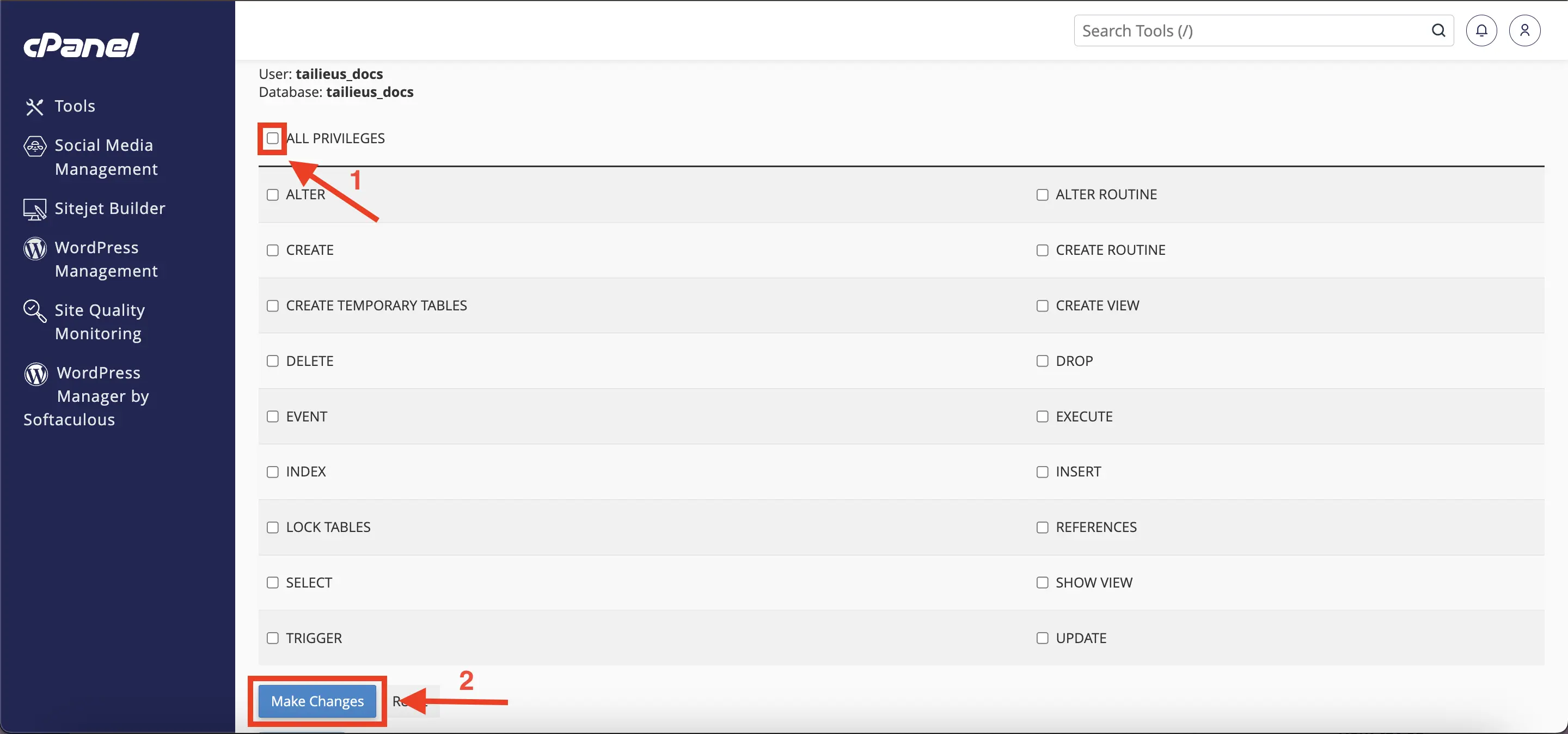Check the CREATE ROUTINE checkbox
Viewport: 1568px width, 734px height.
pyautogui.click(x=1042, y=250)
